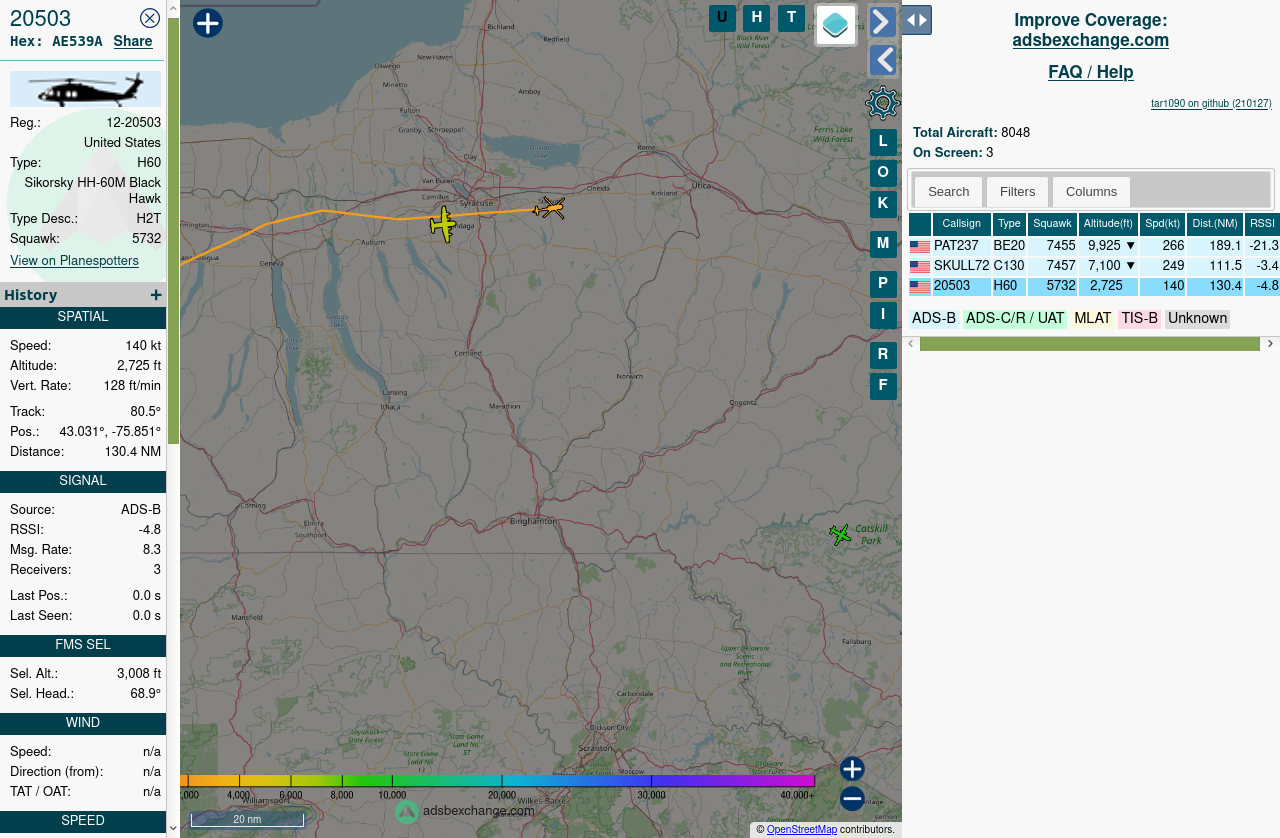Click the Share link next to the hex code

pos(133,41)
